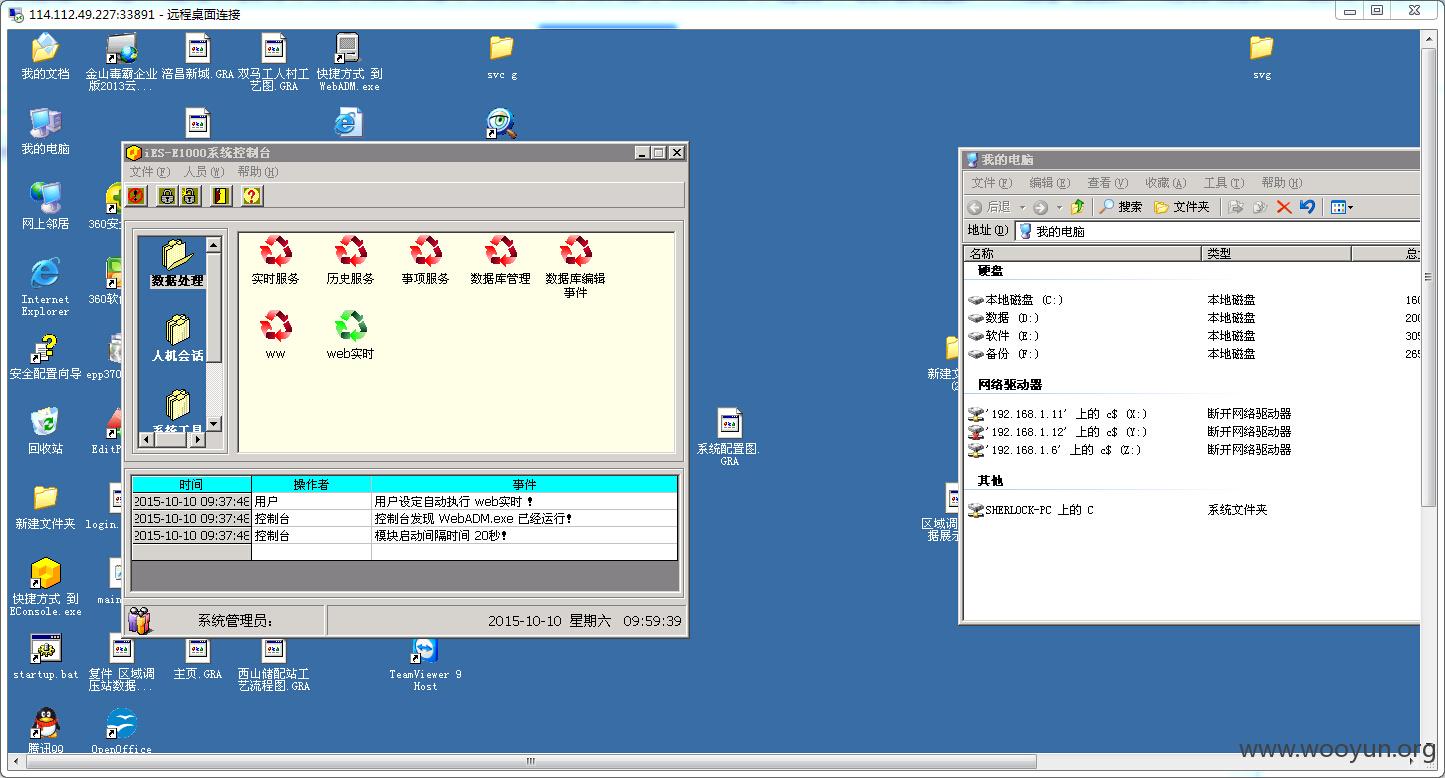Select TeamViewer 9 Host desktop icon
This screenshot has height=778, width=1445.
(425, 663)
